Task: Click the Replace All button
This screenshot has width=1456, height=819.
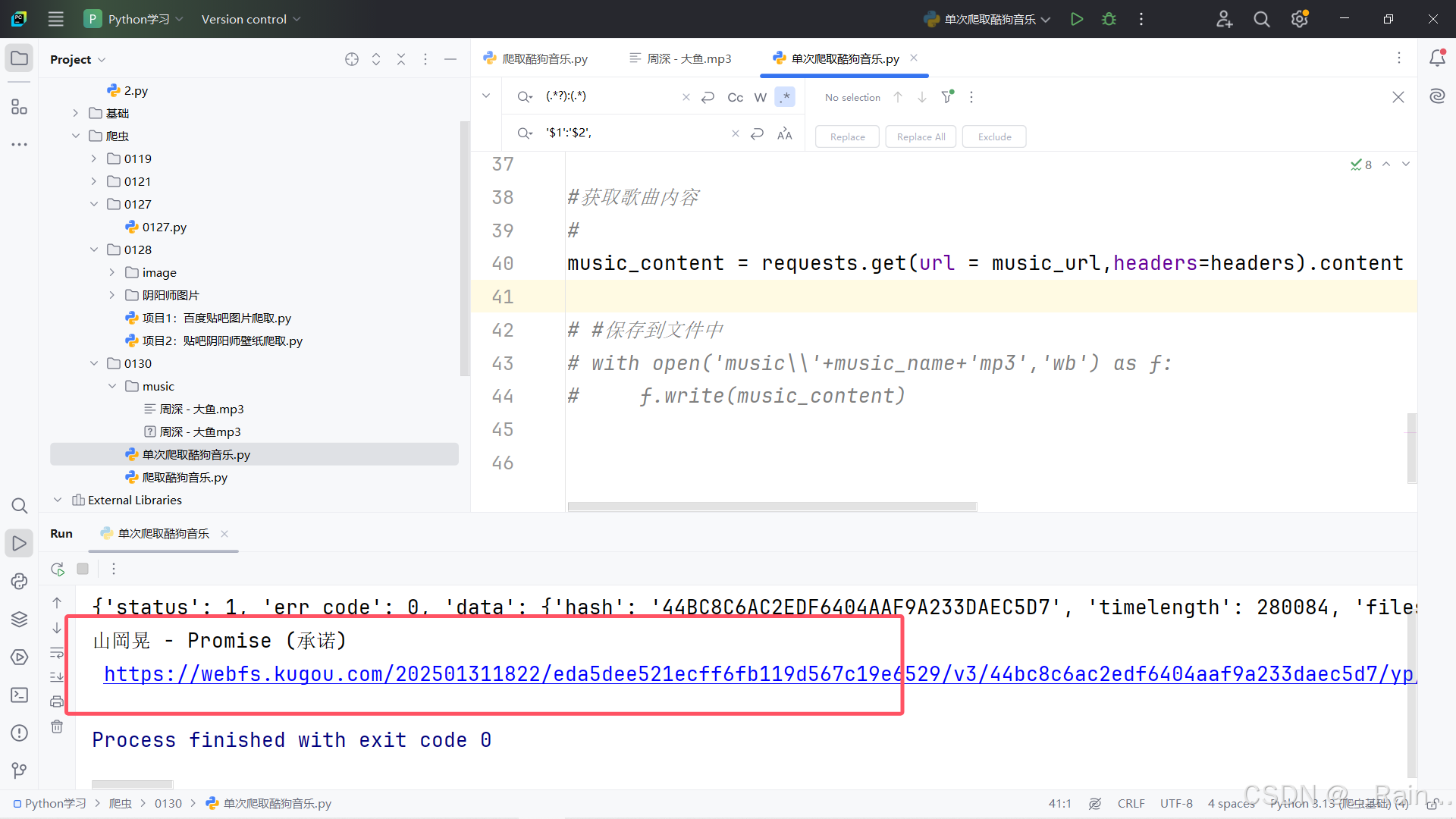Action: [x=921, y=136]
